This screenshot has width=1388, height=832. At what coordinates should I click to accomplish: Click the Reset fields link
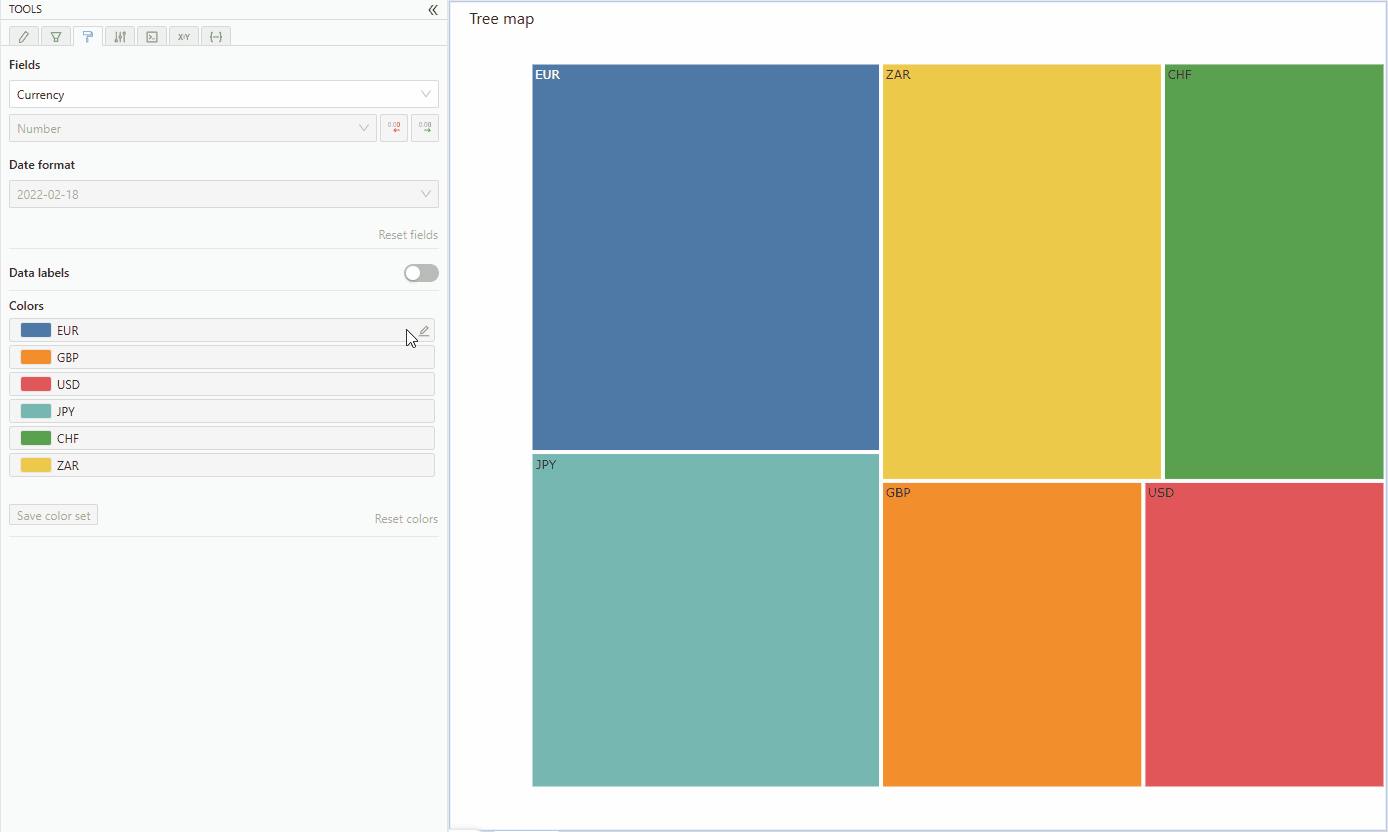click(x=408, y=235)
